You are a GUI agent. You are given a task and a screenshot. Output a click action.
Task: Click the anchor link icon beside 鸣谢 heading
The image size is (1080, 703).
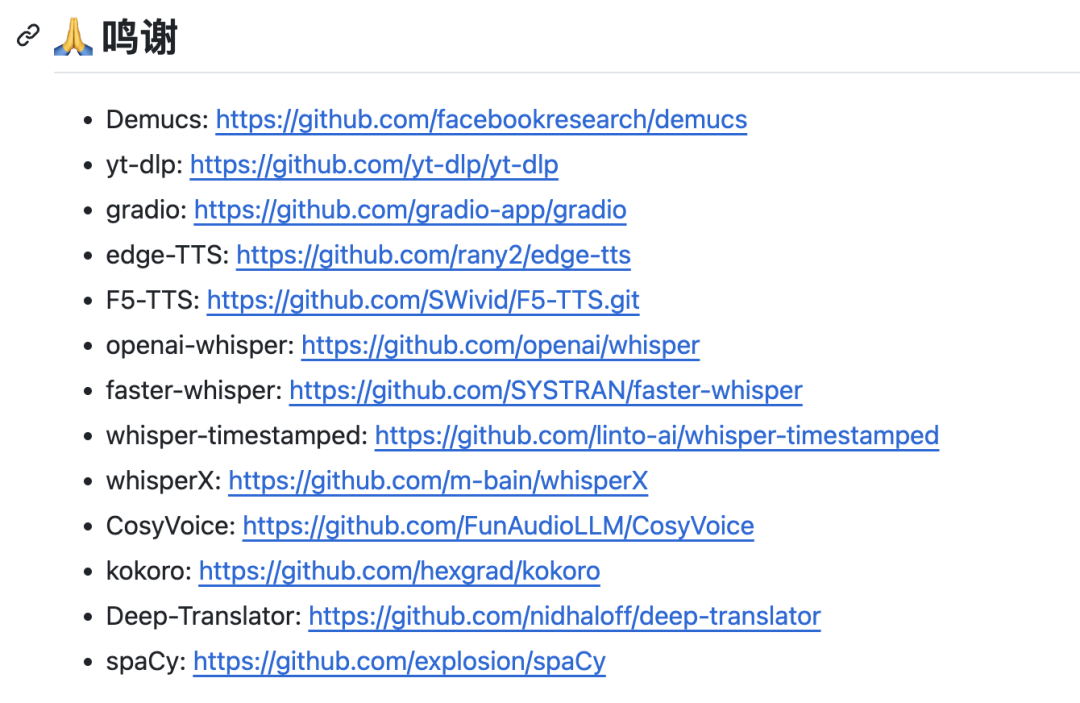28,37
